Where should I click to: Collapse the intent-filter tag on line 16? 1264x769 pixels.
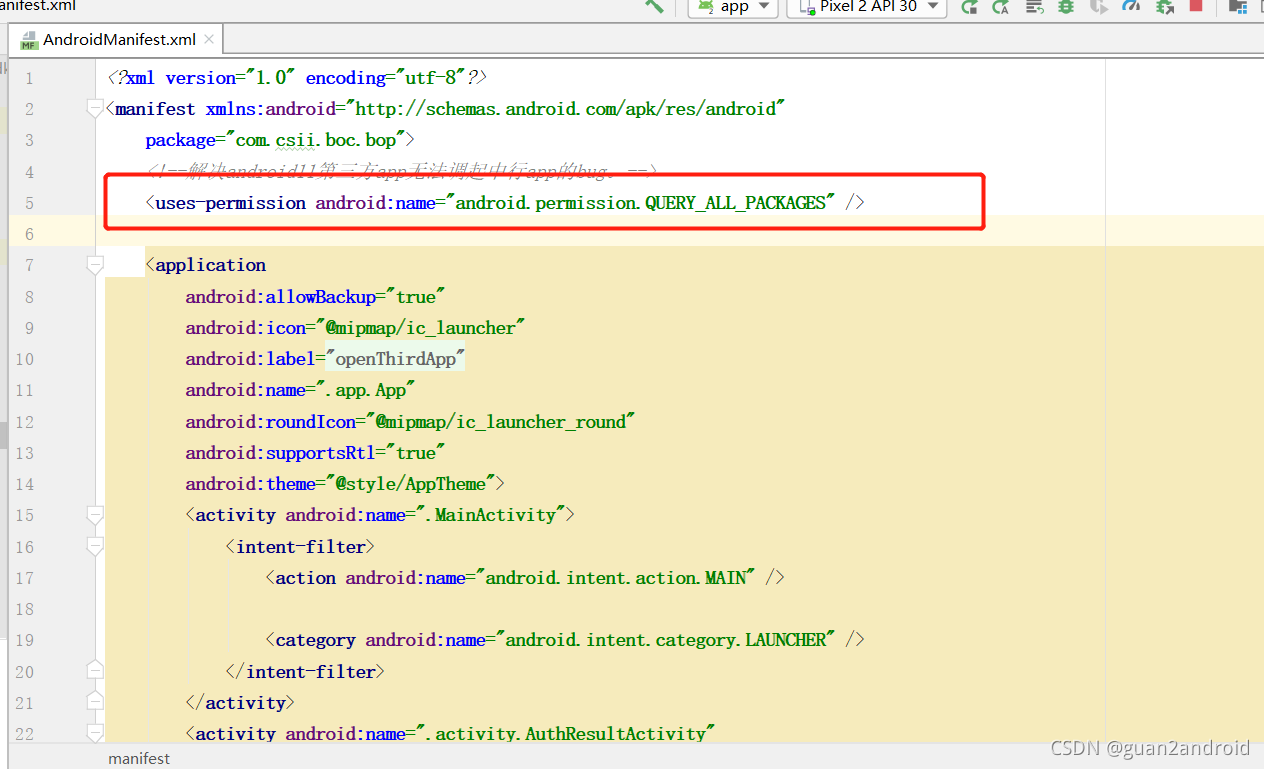coord(95,546)
